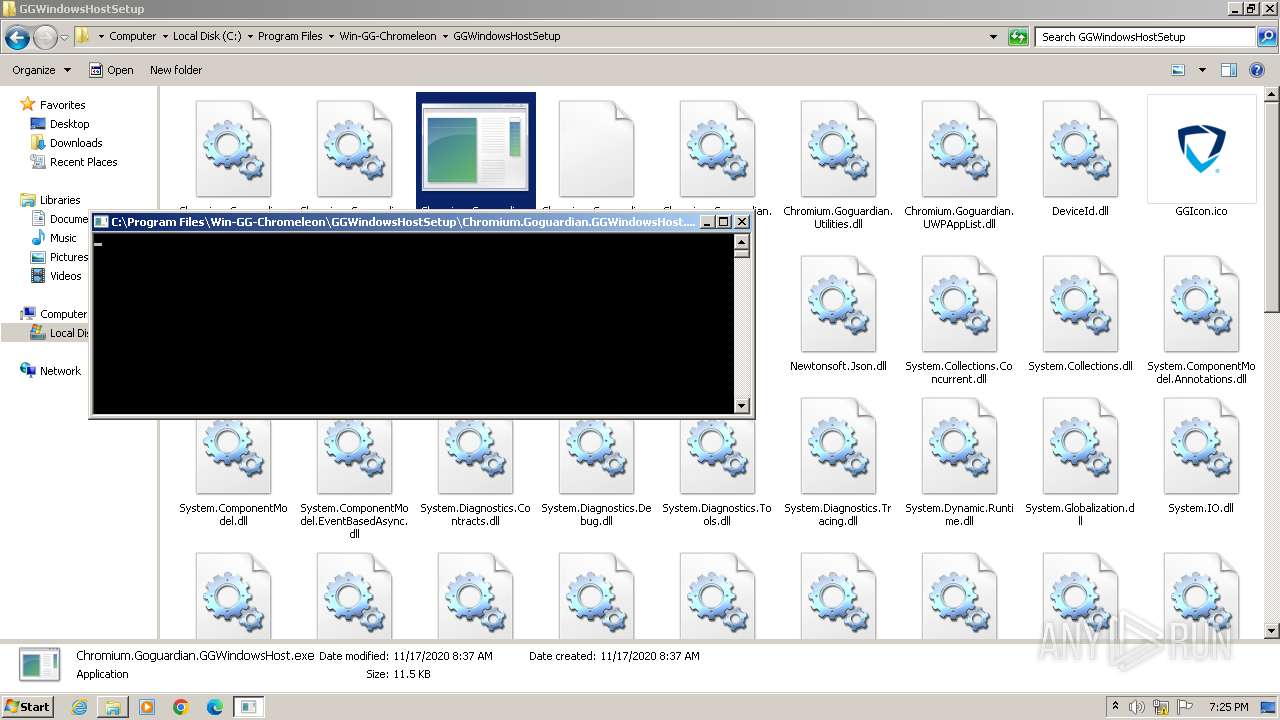The image size is (1280, 720).
Task: Select the Newtonsoft.Json.dll file
Action: [x=838, y=314]
